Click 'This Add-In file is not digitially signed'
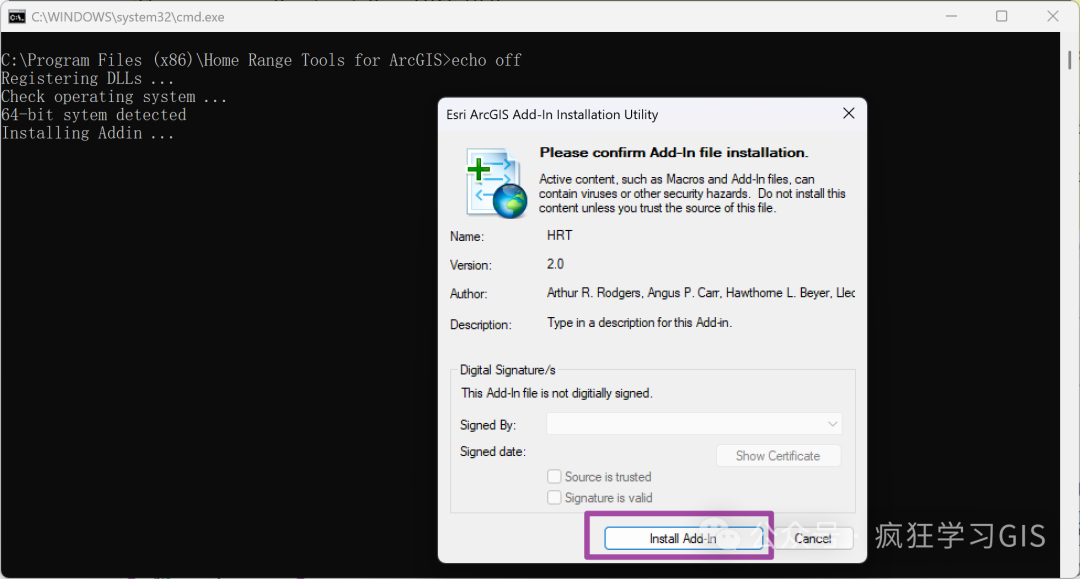 pyautogui.click(x=557, y=393)
